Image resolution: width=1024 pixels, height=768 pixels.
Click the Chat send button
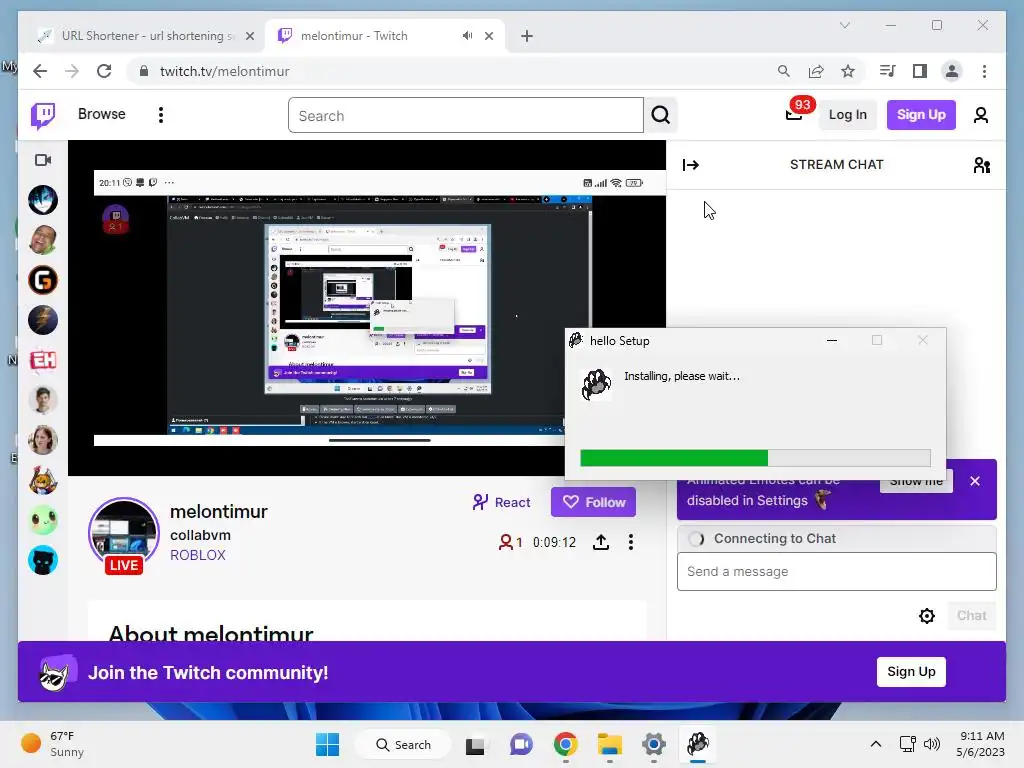(971, 616)
